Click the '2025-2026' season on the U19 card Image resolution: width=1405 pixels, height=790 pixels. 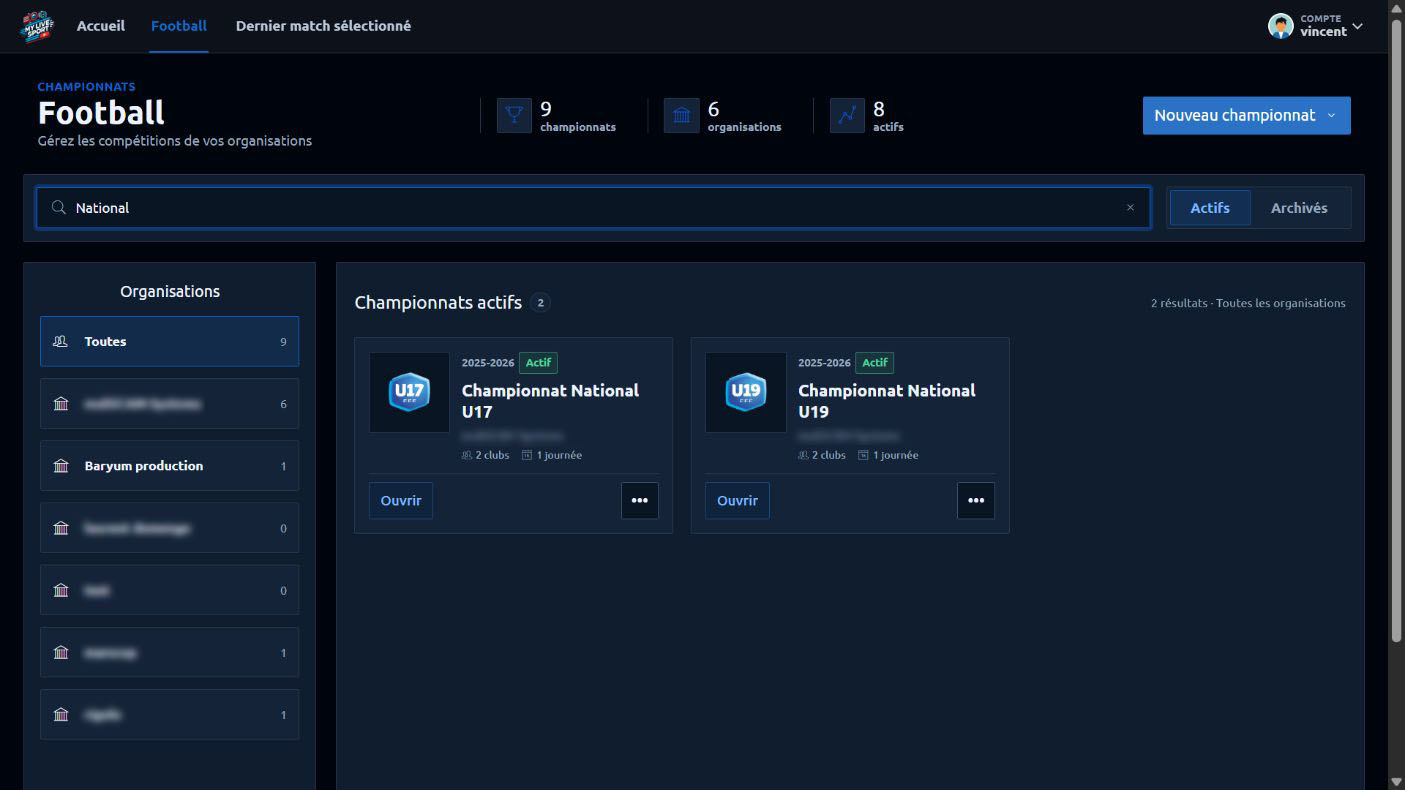tap(824, 363)
